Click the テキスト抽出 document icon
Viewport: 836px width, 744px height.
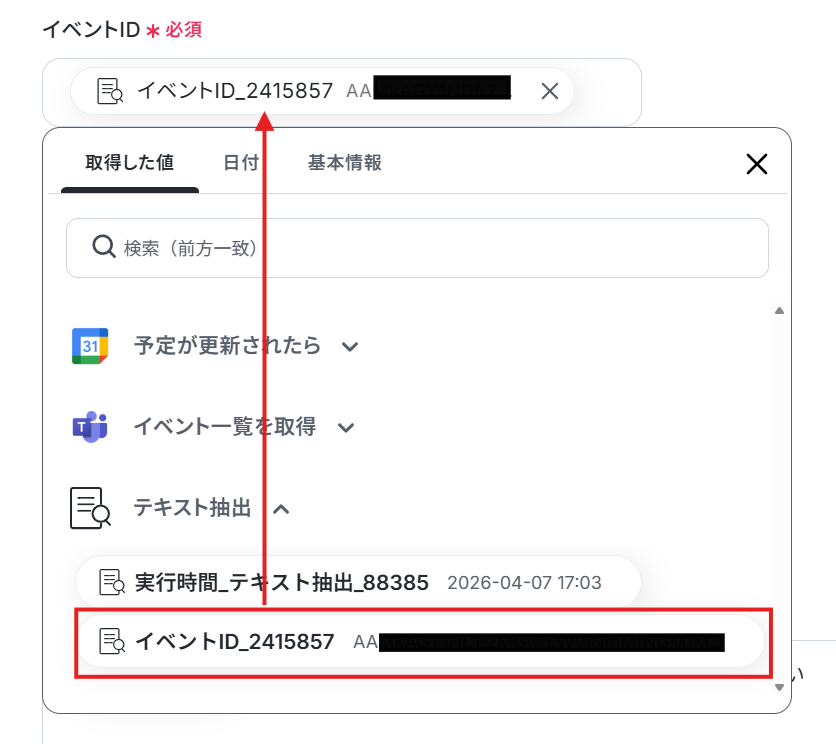coord(90,508)
